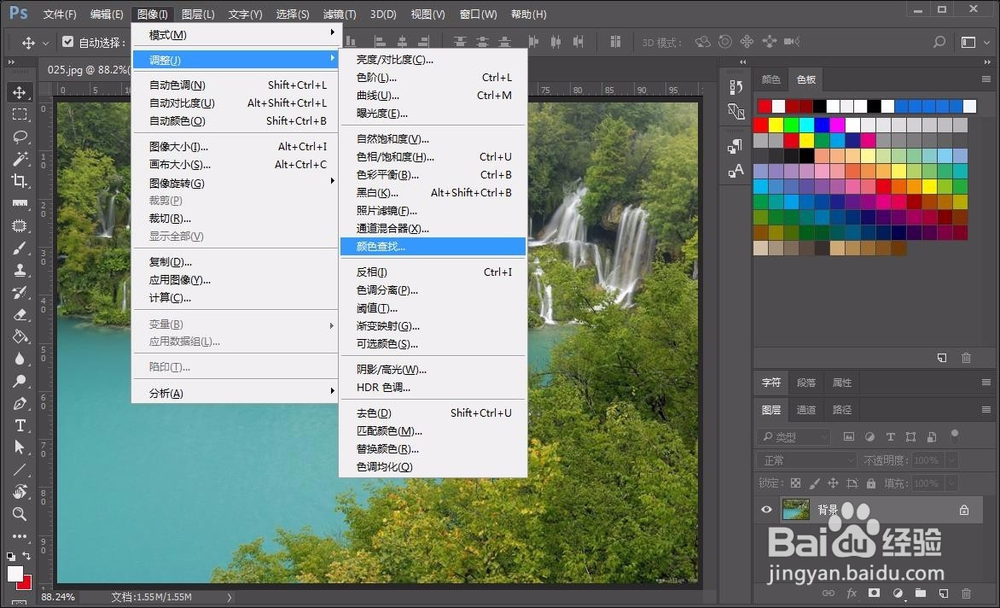1000x608 pixels.
Task: Create new swatch in Swatches panel
Action: coord(942,358)
